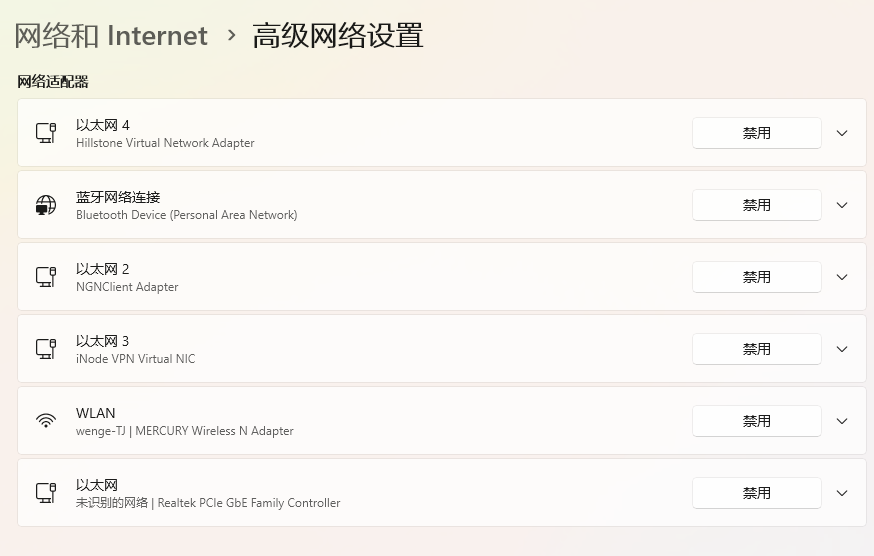This screenshot has width=874, height=556.
Task: Click the WLAN Wi-Fi signal icon
Action: click(x=46, y=420)
